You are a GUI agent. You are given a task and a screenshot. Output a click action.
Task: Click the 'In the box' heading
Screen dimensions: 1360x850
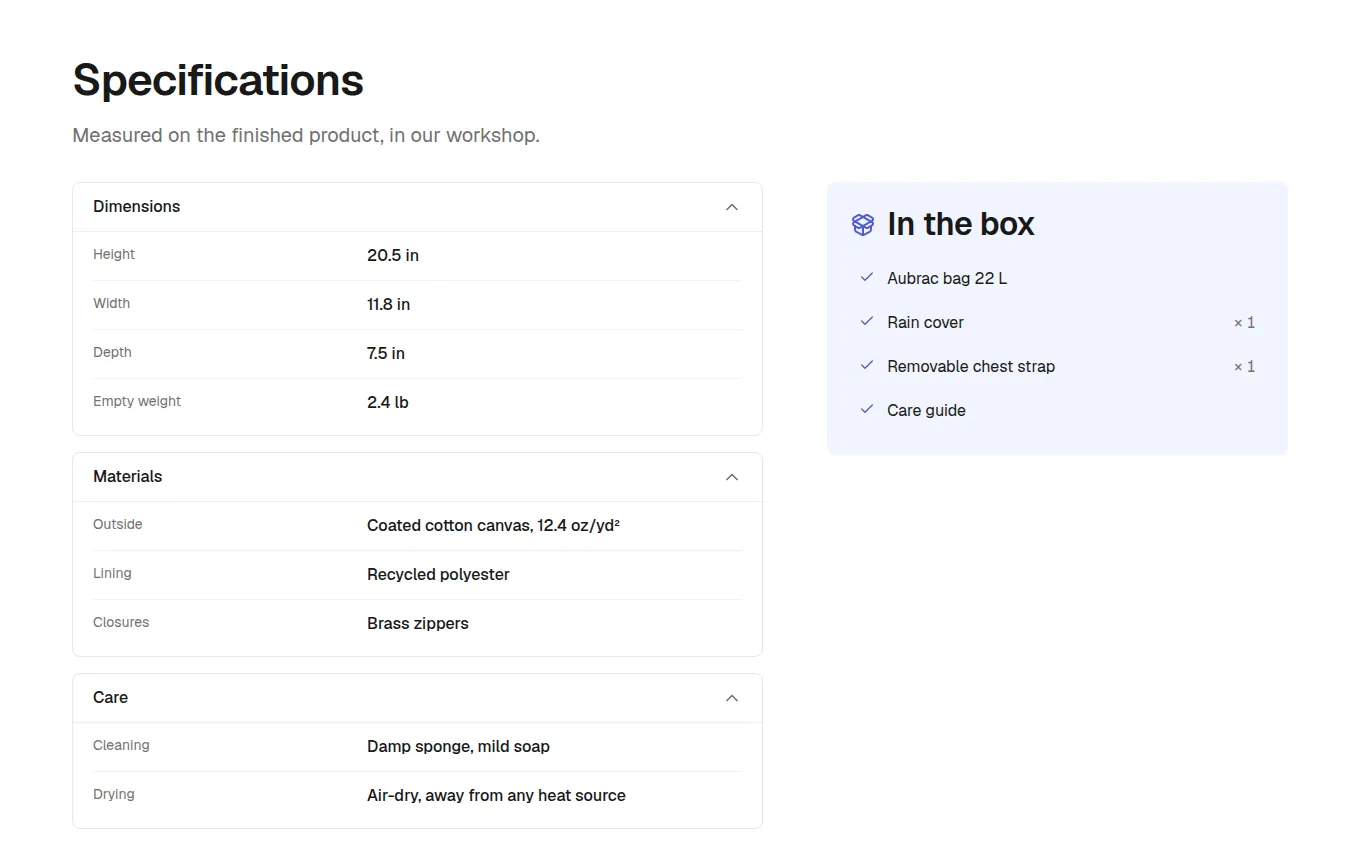(x=961, y=224)
